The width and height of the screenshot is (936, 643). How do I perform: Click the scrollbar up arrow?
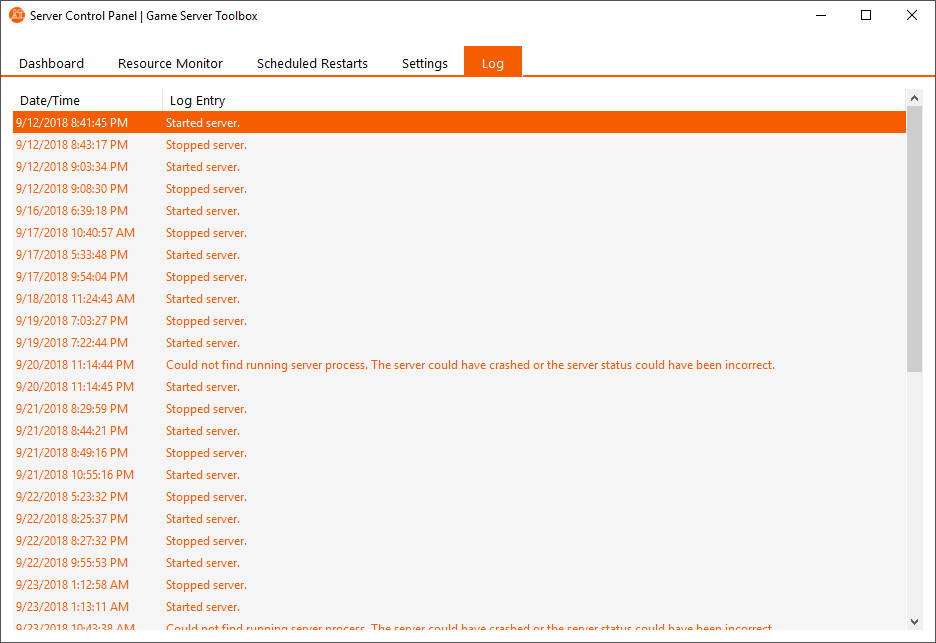pos(914,97)
